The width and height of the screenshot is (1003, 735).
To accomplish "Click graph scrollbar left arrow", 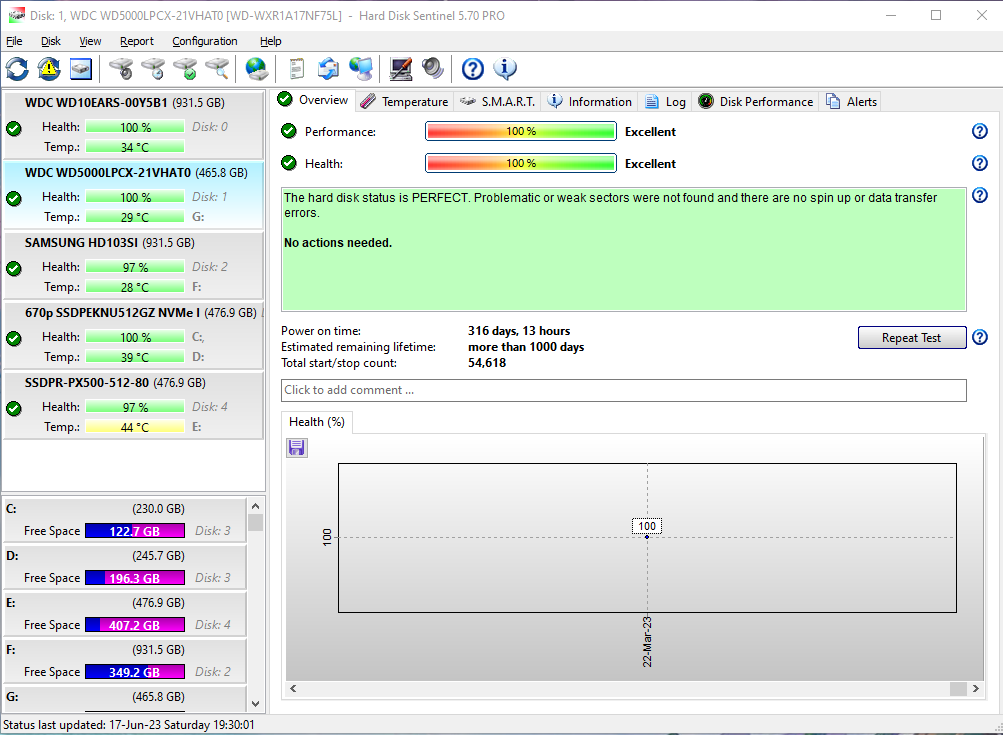I will tap(293, 688).
